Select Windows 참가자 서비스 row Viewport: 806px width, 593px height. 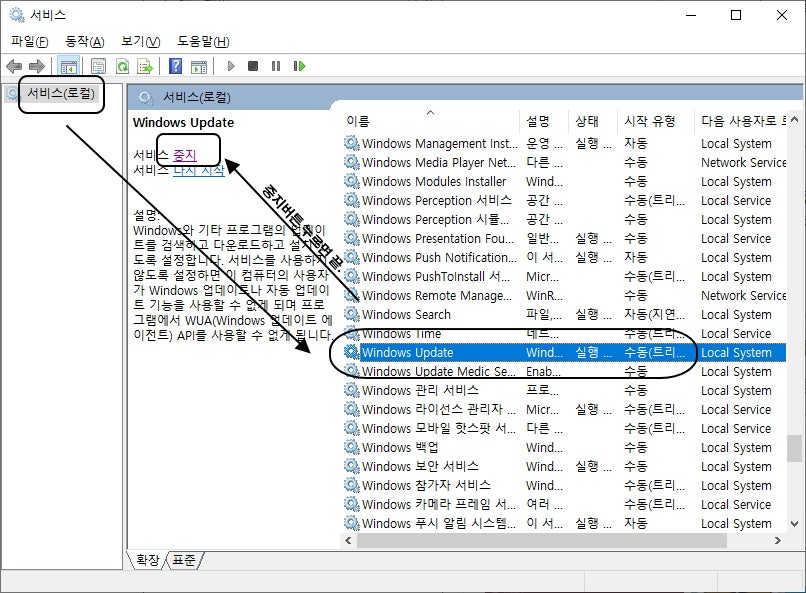coord(564,486)
